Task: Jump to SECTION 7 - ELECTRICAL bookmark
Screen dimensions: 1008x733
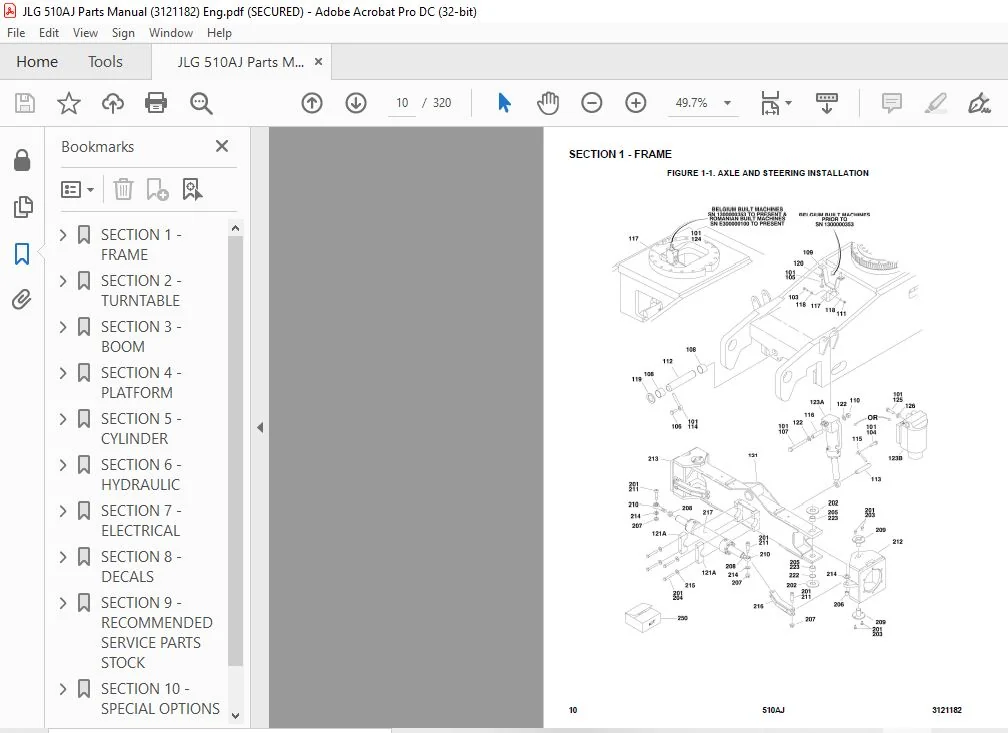Action: pos(141,521)
